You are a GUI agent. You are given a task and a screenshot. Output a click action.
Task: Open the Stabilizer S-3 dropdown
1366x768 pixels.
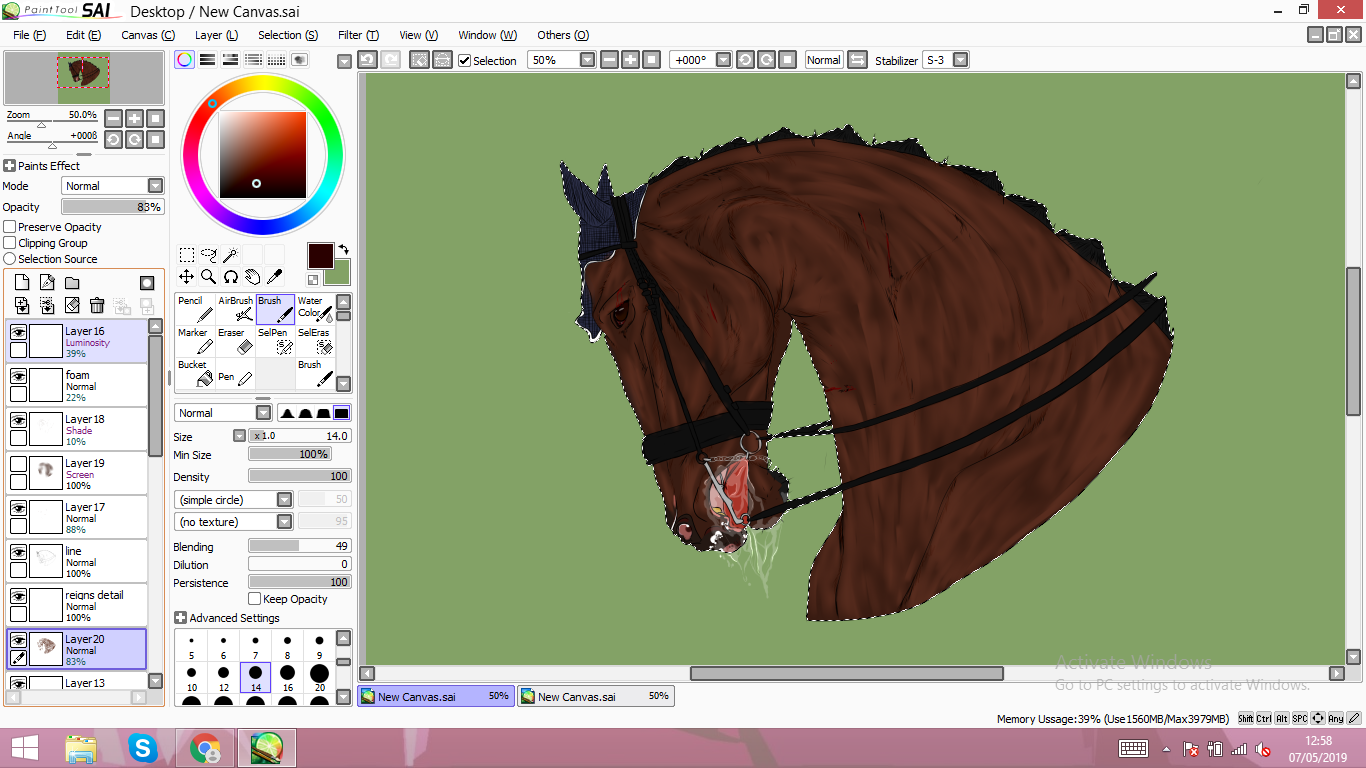tap(960, 60)
